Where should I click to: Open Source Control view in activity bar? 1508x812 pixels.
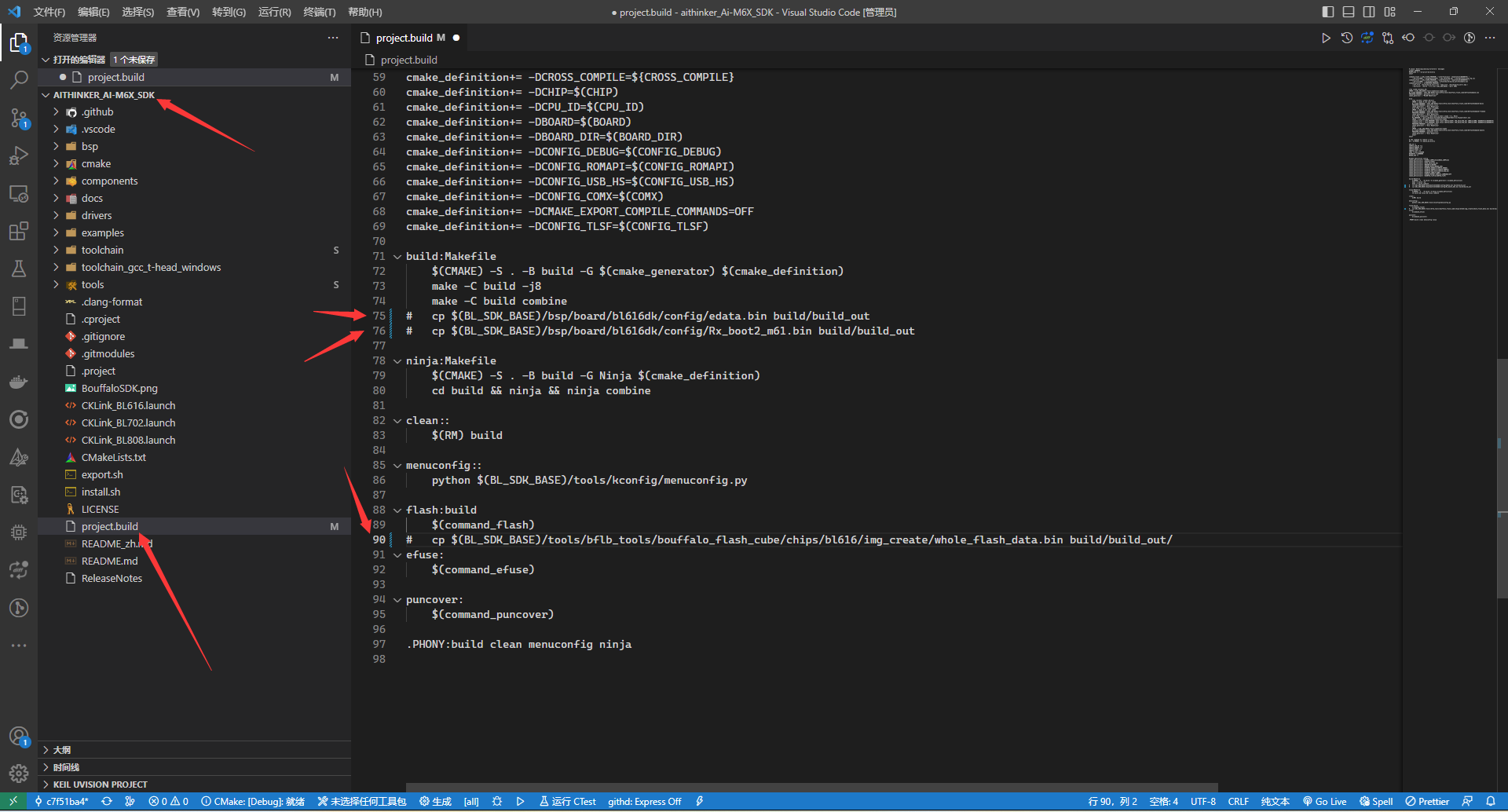(19, 118)
